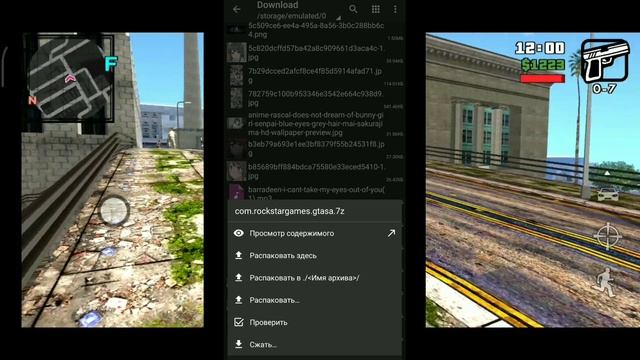Tap the red health bar
Image resolution: width=640 pixels, height=360 pixels.
pyautogui.click(x=542, y=78)
